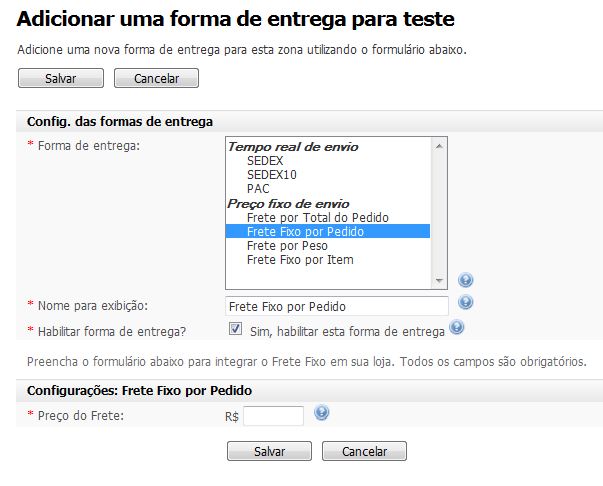
Task: Open help icon beside Forma de entrega list
Action: point(465,280)
